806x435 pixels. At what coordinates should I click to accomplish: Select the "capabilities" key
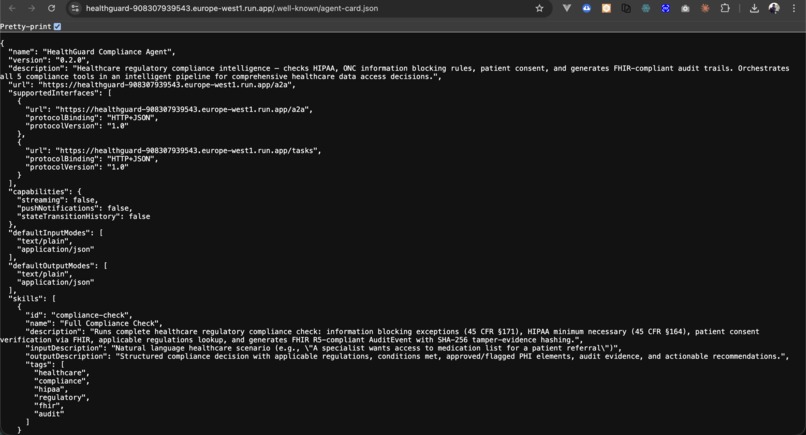click(41, 192)
